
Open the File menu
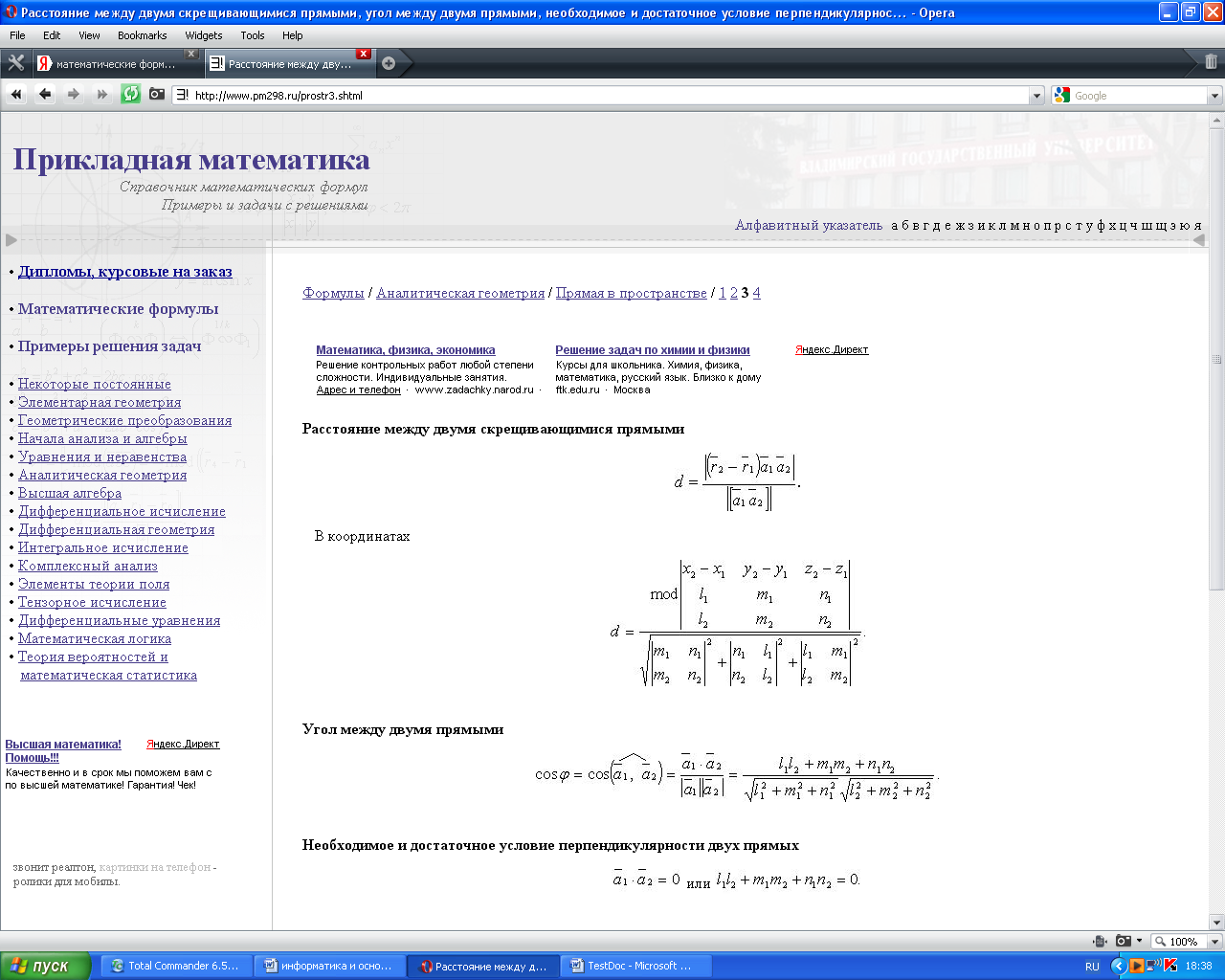(17, 35)
